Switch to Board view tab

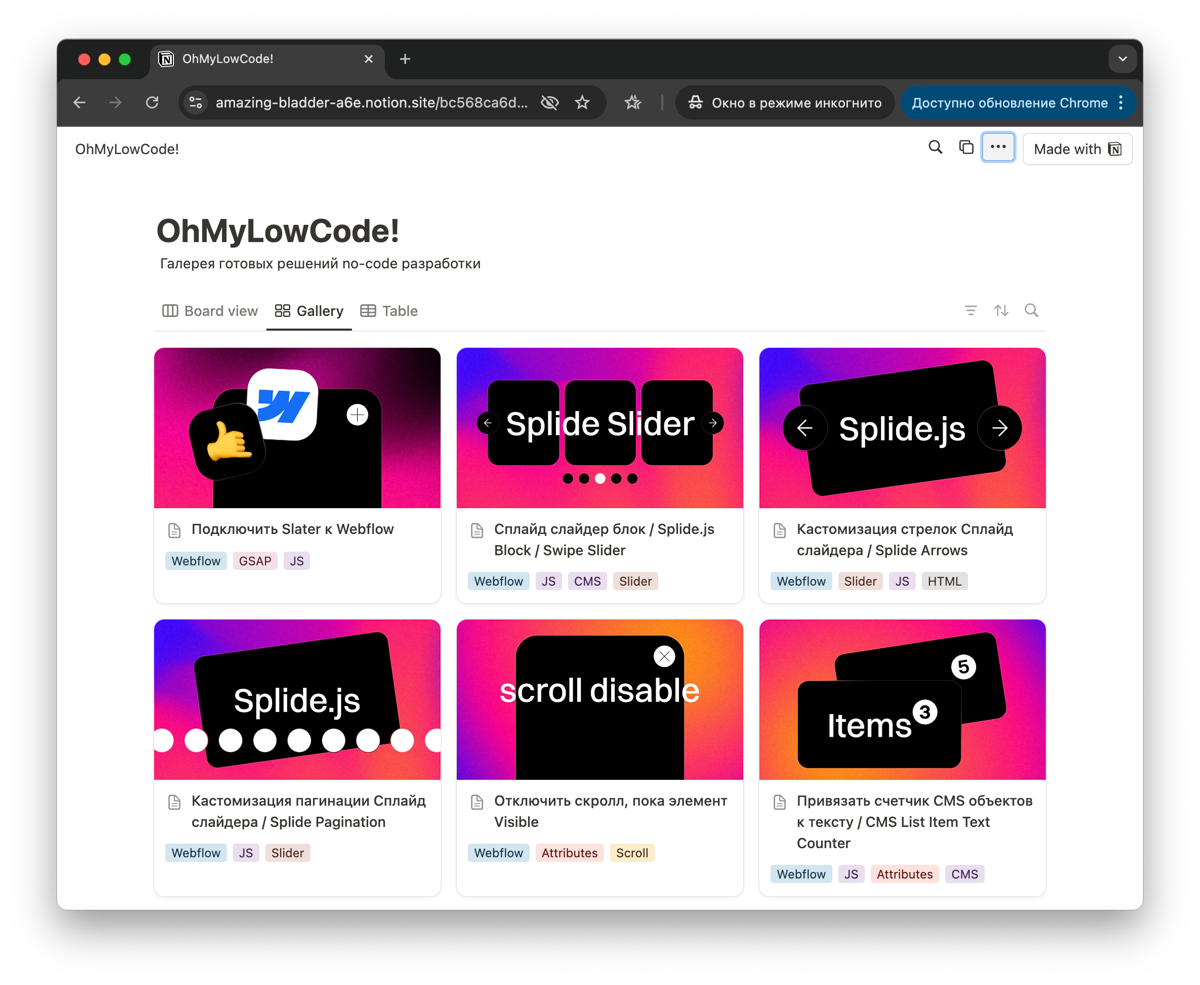210,311
